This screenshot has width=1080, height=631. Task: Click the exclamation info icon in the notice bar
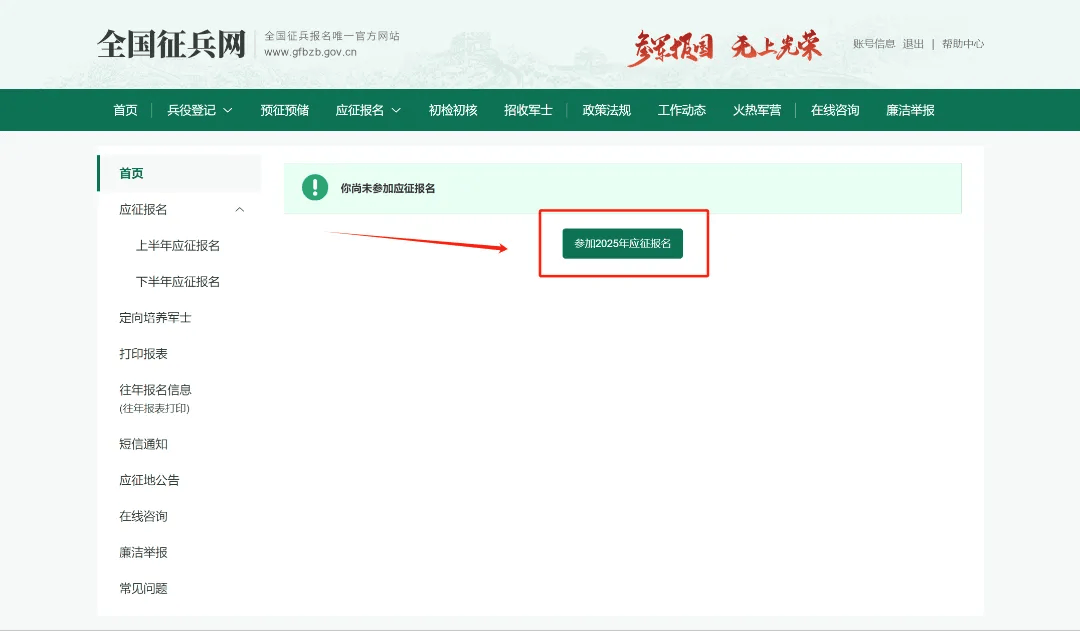[x=316, y=187]
